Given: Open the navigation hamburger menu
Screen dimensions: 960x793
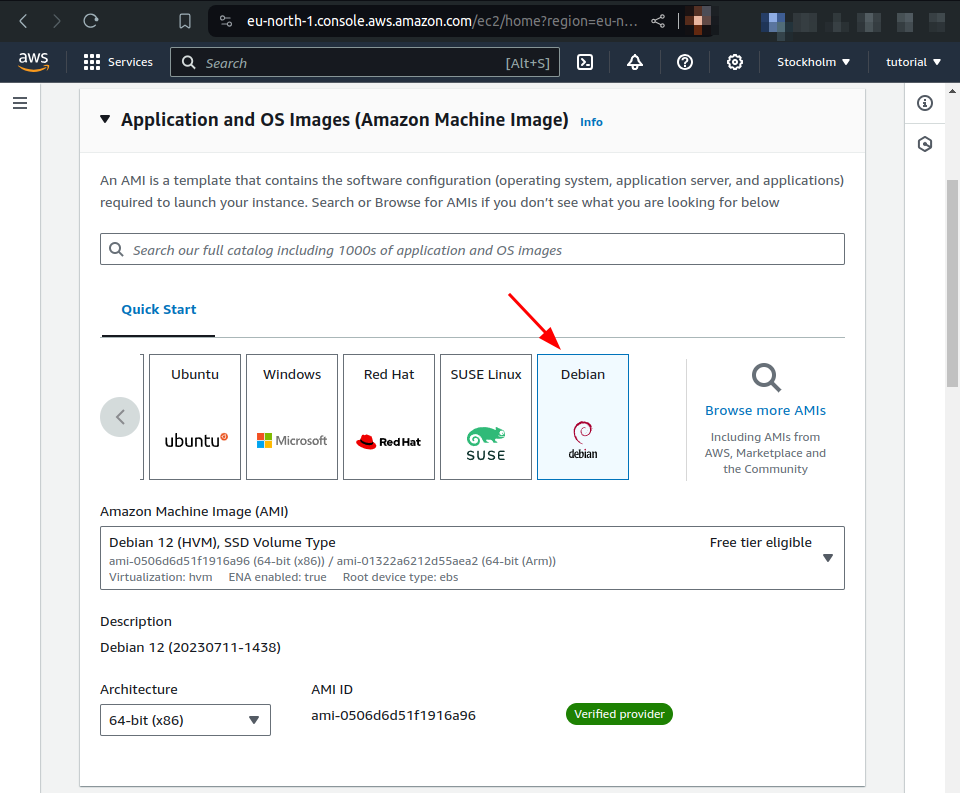Looking at the screenshot, I should 20,103.
